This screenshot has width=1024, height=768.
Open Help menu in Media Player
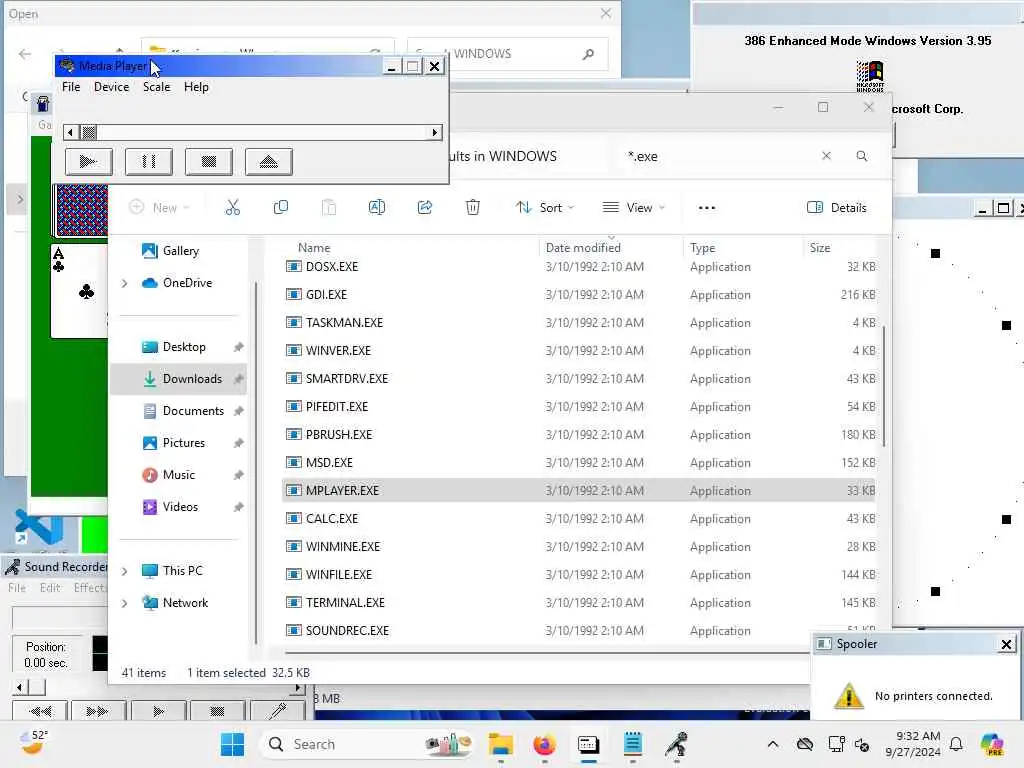[196, 87]
